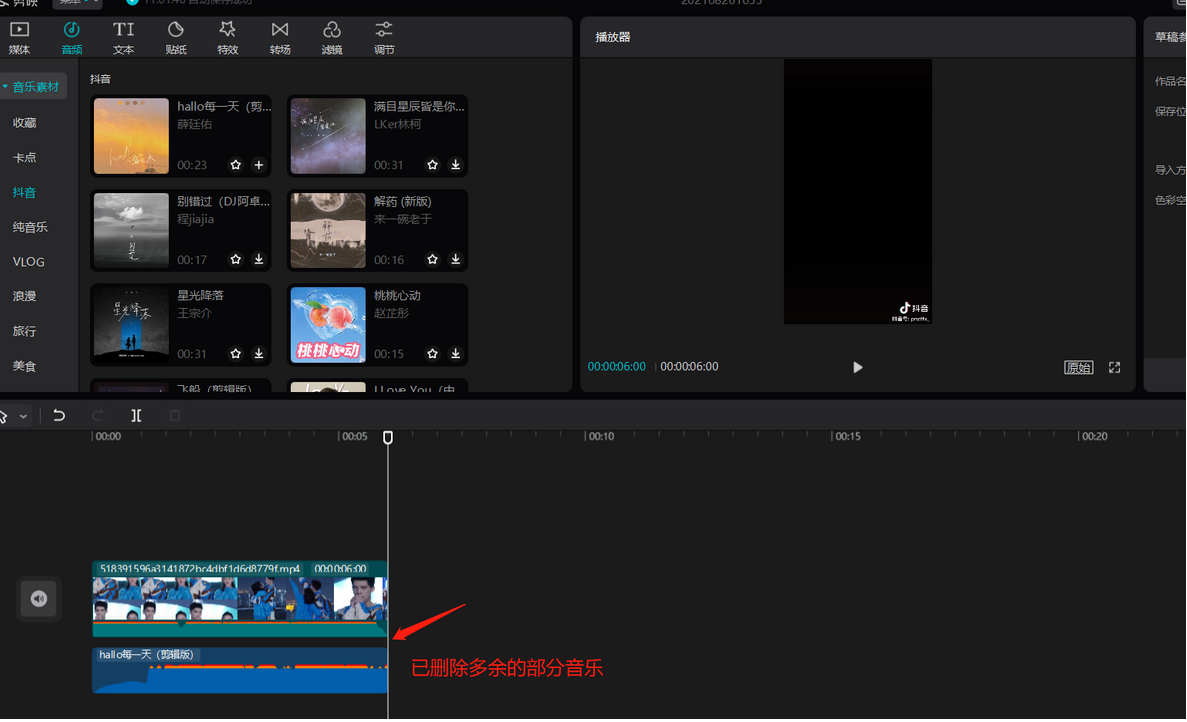Favorite 满目星辰皆是你 with its star

coord(432,164)
